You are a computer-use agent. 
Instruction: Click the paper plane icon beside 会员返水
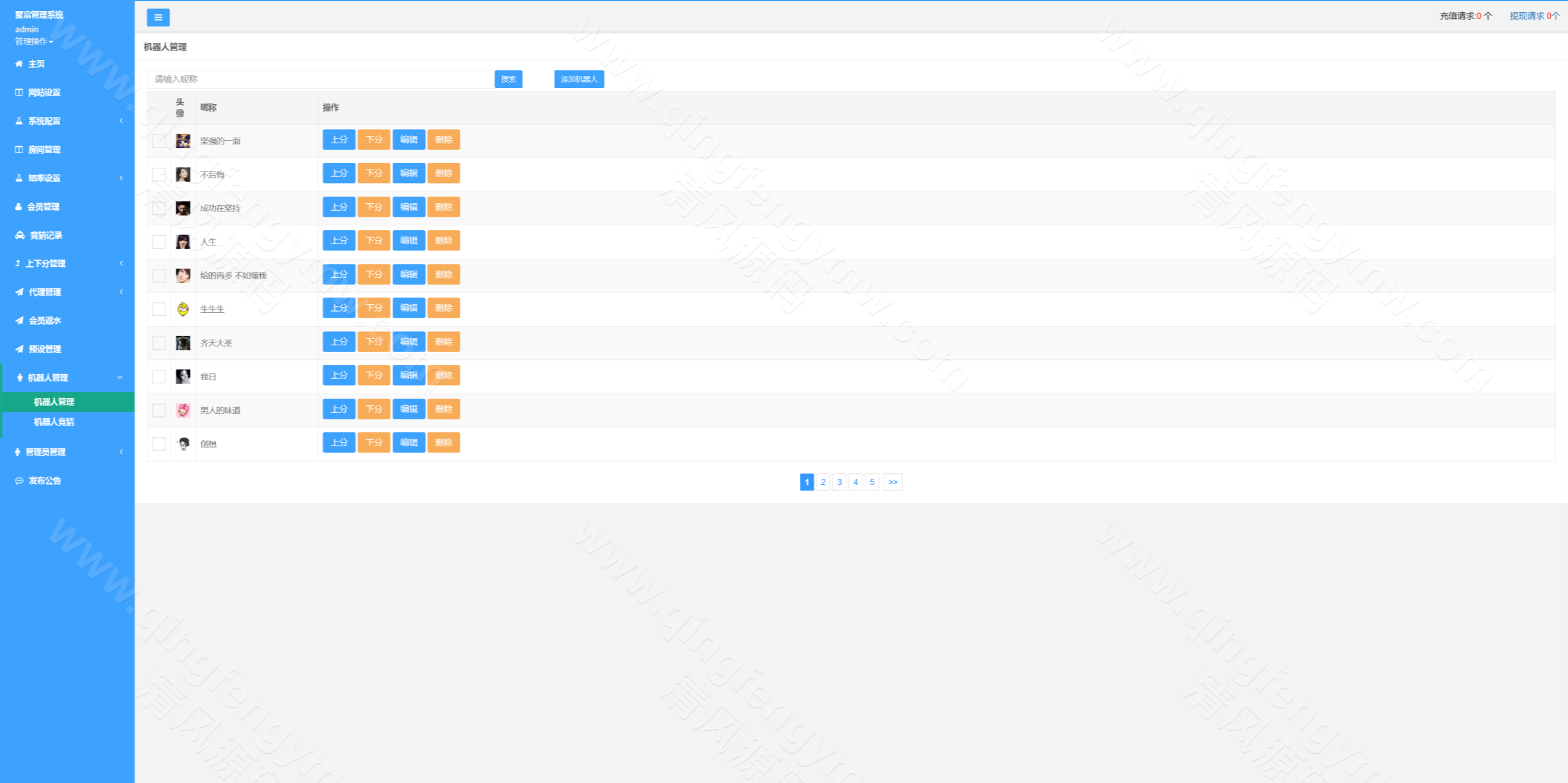click(x=20, y=321)
